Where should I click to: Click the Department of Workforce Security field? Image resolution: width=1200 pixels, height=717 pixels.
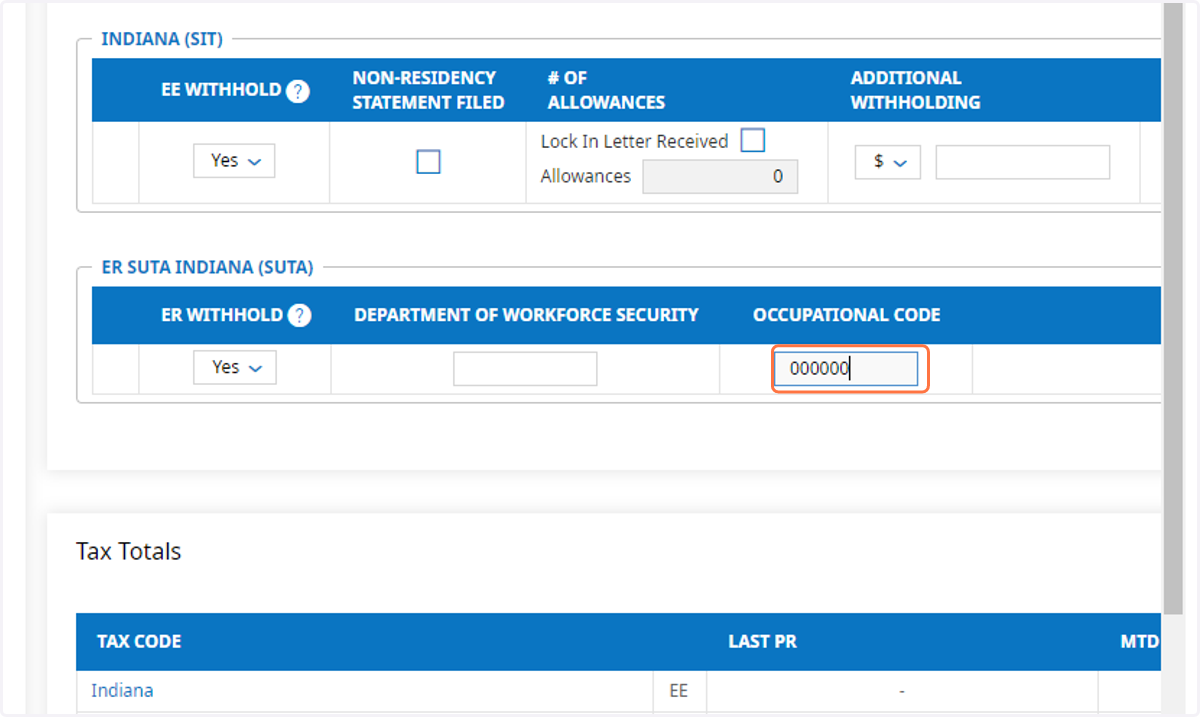525,368
